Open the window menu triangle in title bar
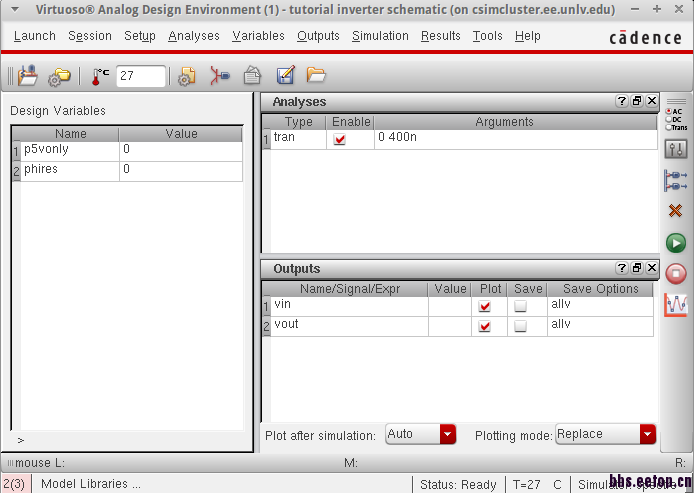This screenshot has height=493, width=694. (15, 9)
